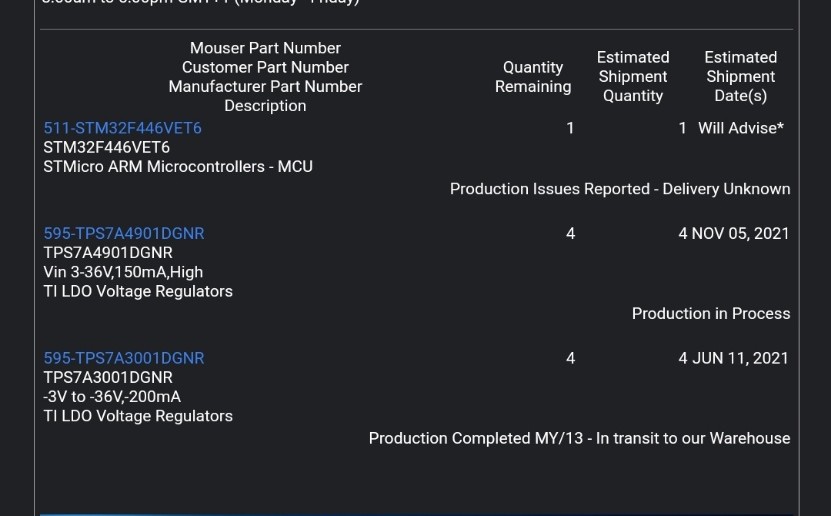Click the Description header label
This screenshot has width=831, height=516.
pos(266,106)
